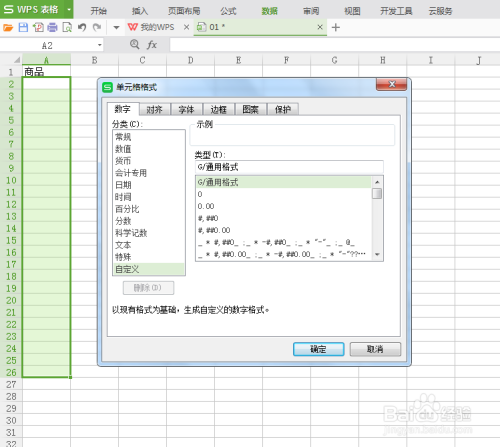Add a new document tab with plus
The height and width of the screenshot is (447, 500).
point(336,27)
